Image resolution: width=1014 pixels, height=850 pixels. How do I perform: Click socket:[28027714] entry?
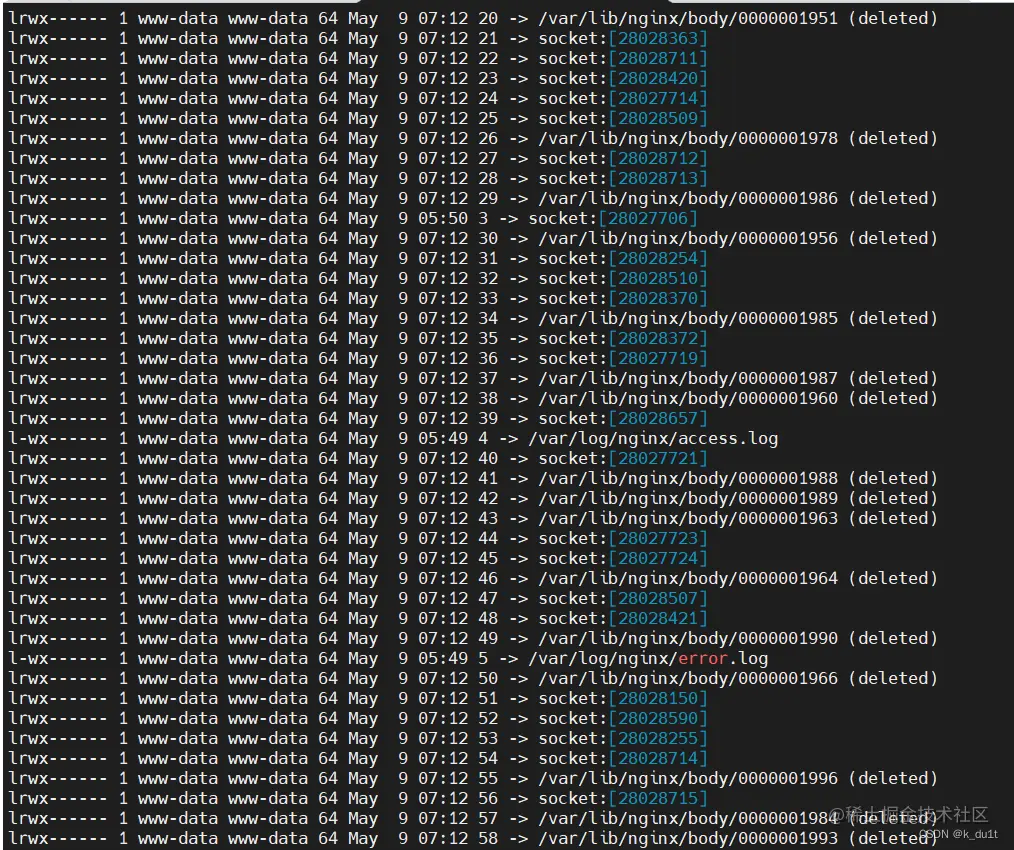(623, 99)
